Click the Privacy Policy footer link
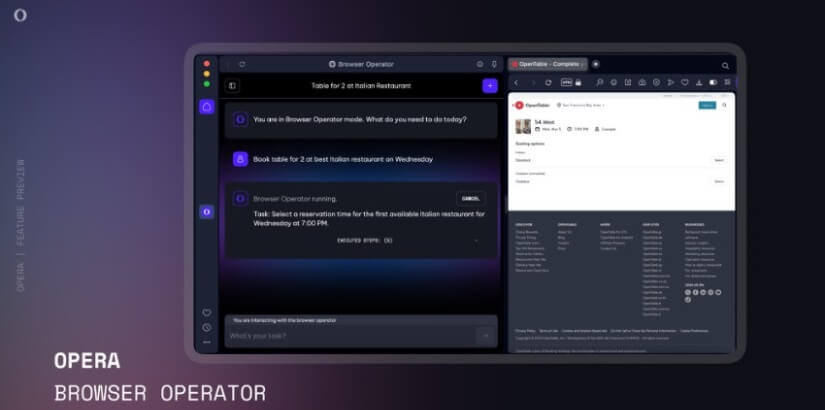Viewport: 825px width, 410px height. coord(525,331)
